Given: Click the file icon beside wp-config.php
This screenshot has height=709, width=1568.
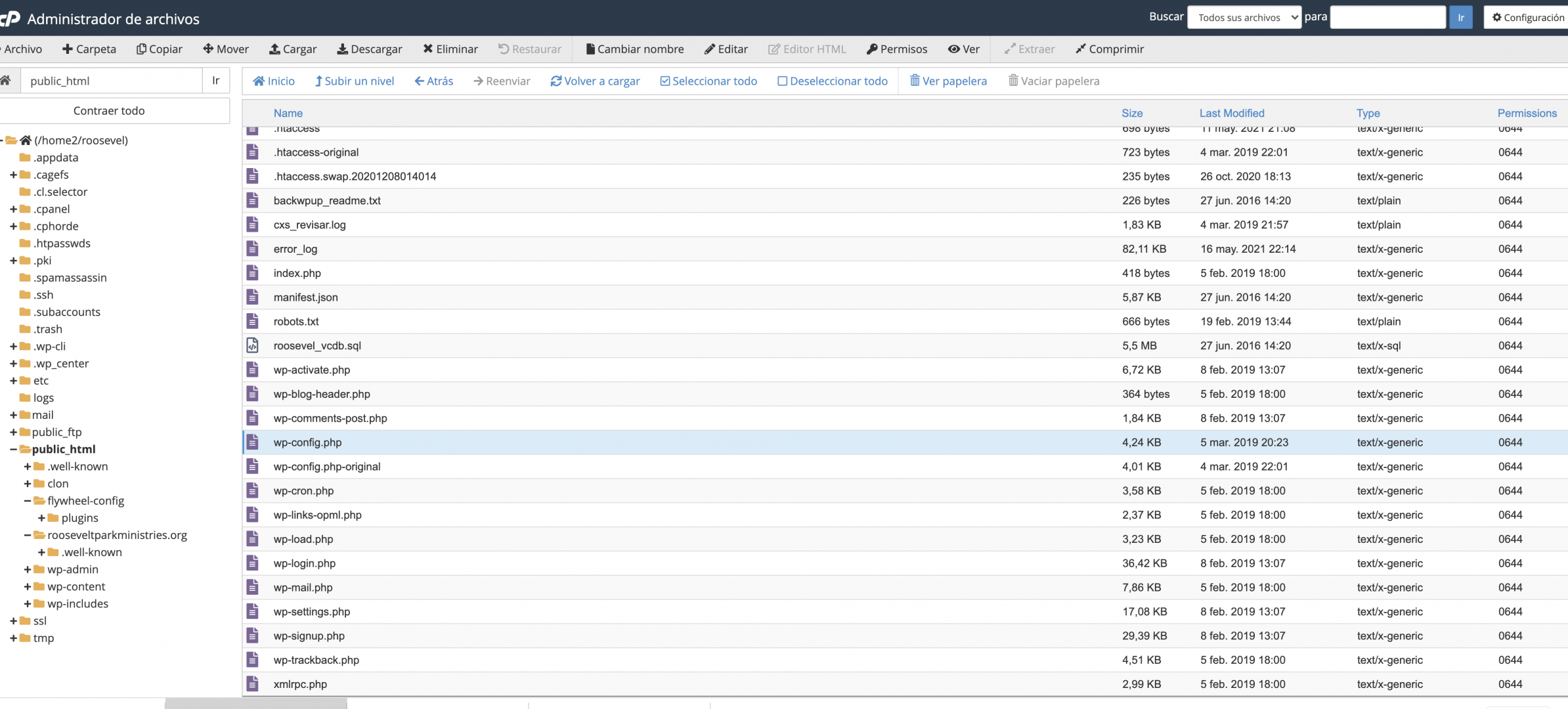Looking at the screenshot, I should [x=252, y=442].
